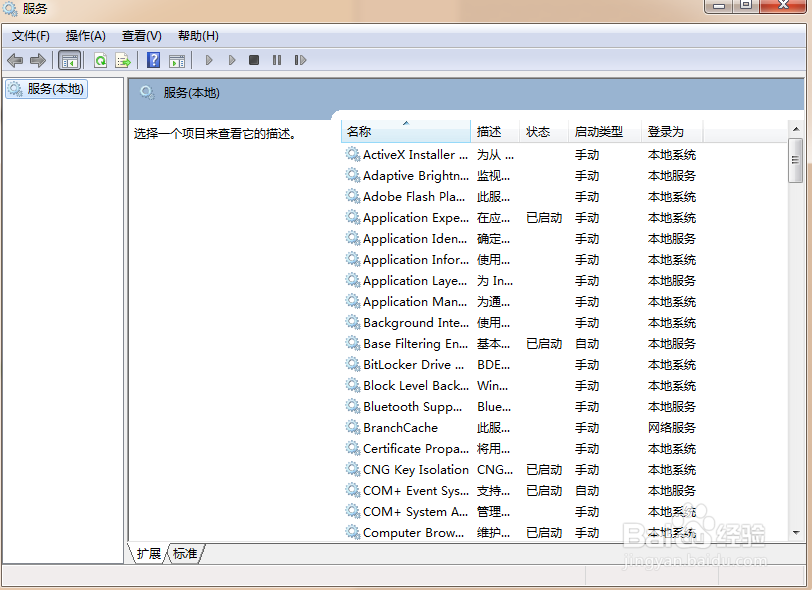The image size is (812, 590).
Task: Click the Stop Service square icon
Action: 255,60
